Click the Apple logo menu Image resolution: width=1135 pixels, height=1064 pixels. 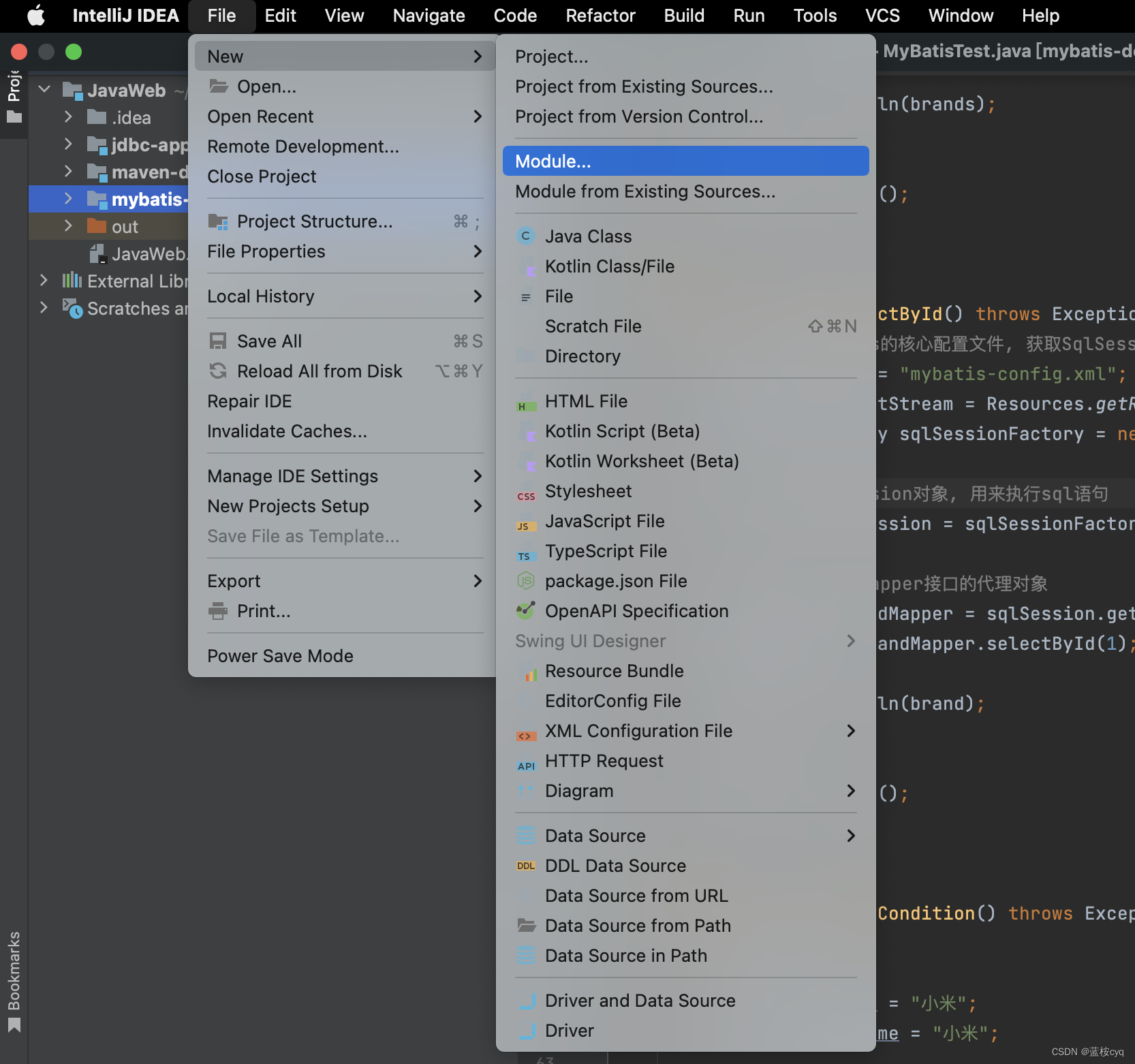click(x=36, y=15)
